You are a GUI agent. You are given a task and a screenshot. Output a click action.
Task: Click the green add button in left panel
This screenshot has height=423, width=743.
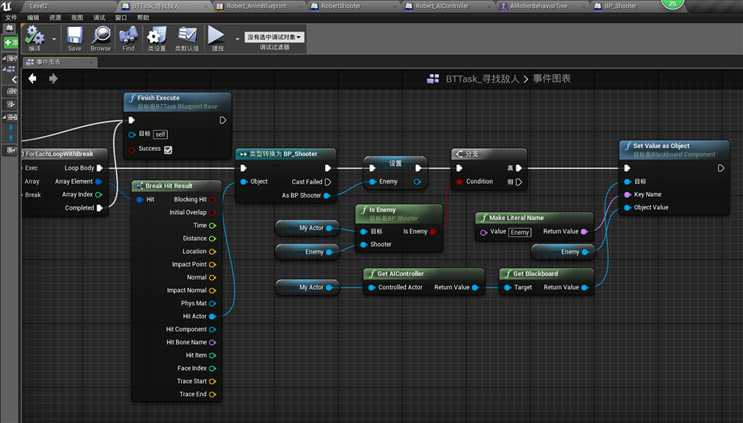[10, 43]
